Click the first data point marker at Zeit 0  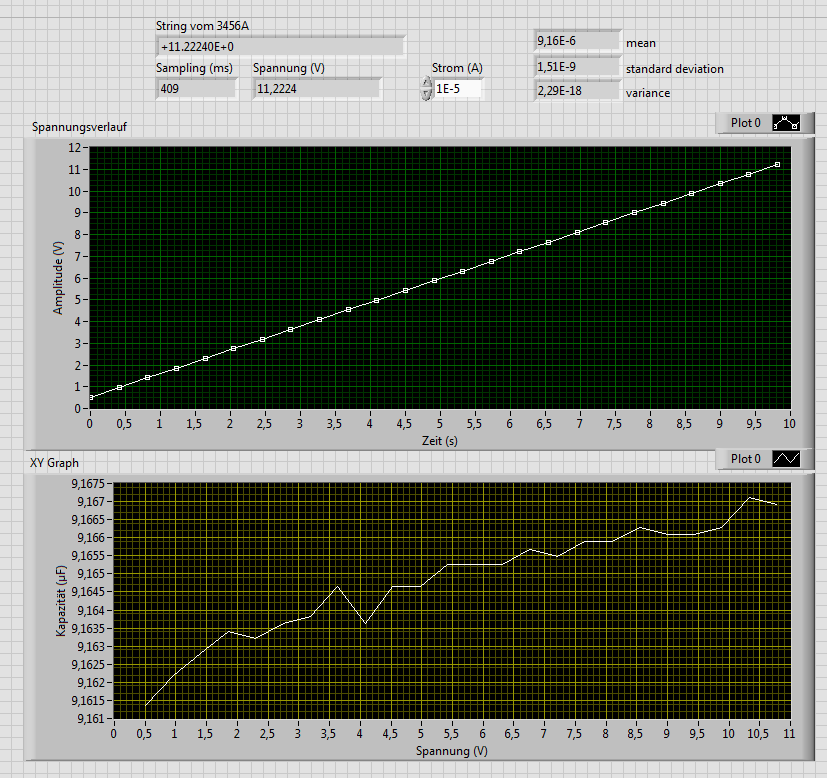click(91, 397)
